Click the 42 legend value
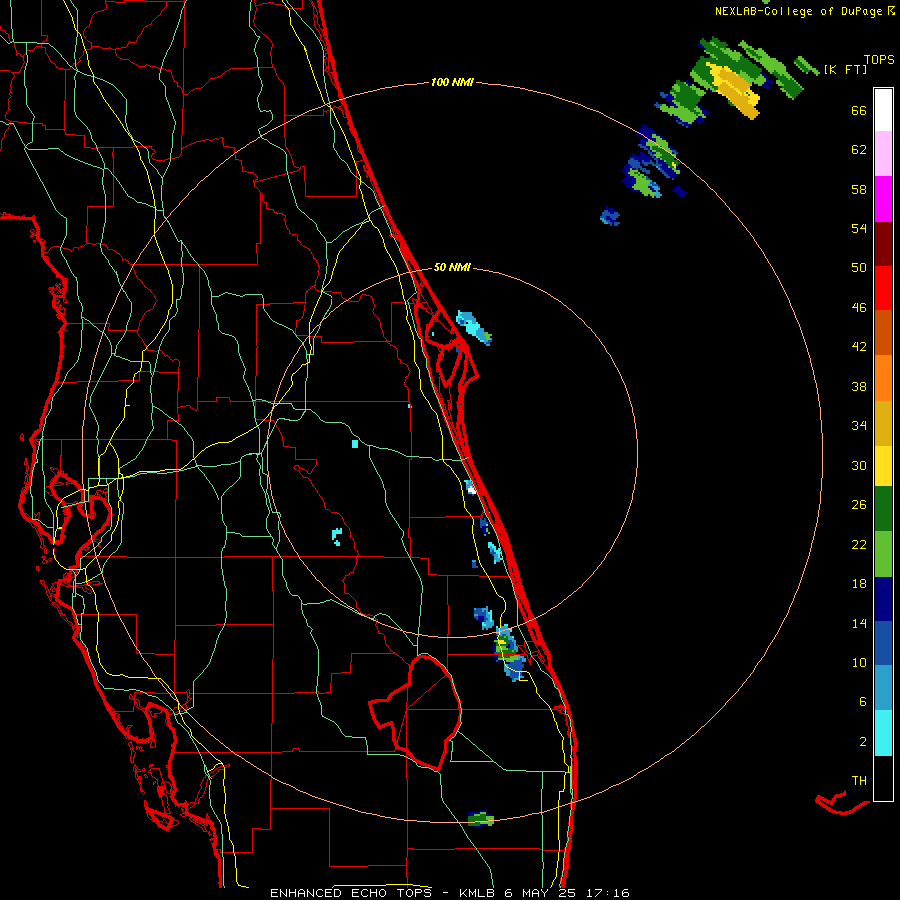900x900 pixels. [x=859, y=346]
